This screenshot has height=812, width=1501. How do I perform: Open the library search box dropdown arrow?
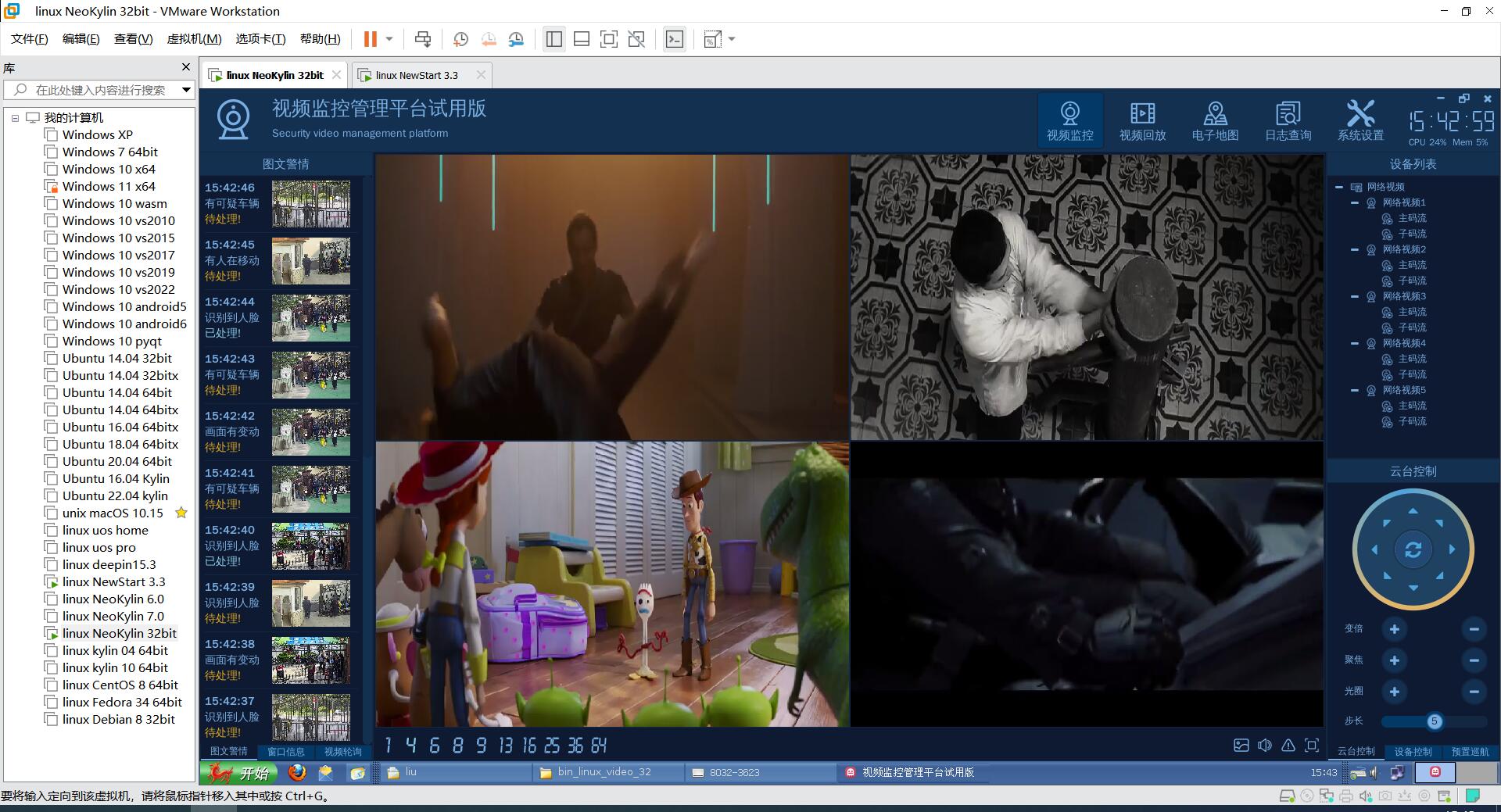point(186,90)
